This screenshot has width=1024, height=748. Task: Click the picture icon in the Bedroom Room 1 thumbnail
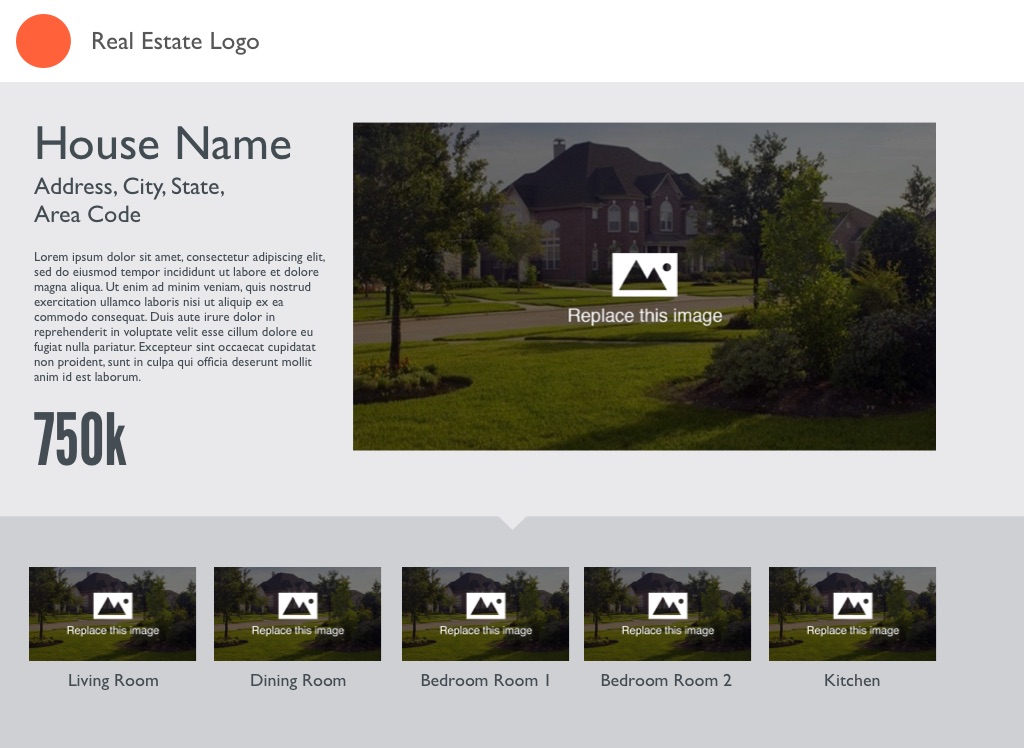point(486,606)
